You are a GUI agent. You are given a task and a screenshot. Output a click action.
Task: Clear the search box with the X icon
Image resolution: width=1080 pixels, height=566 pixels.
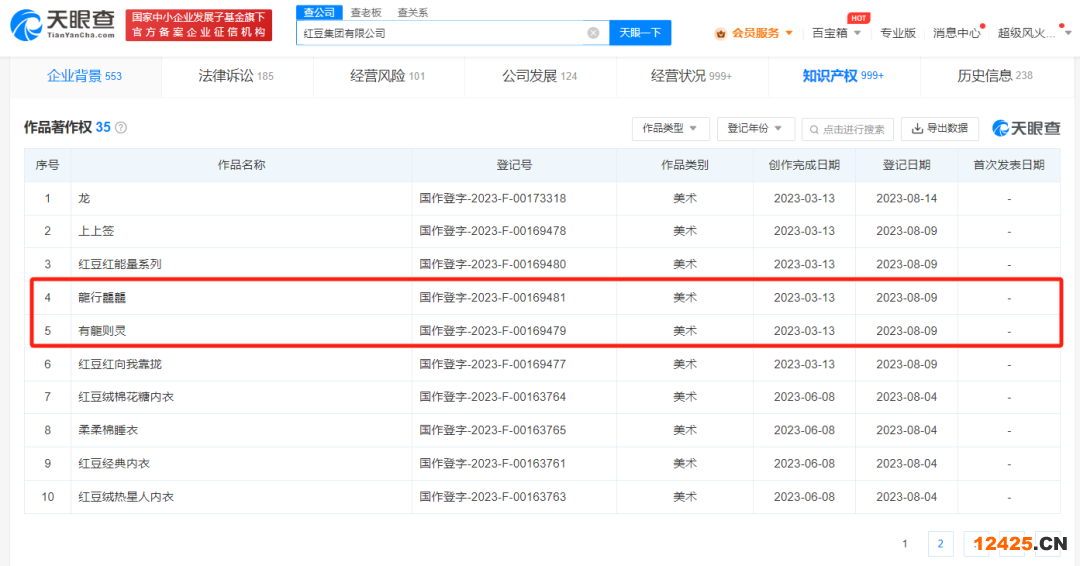(x=593, y=33)
